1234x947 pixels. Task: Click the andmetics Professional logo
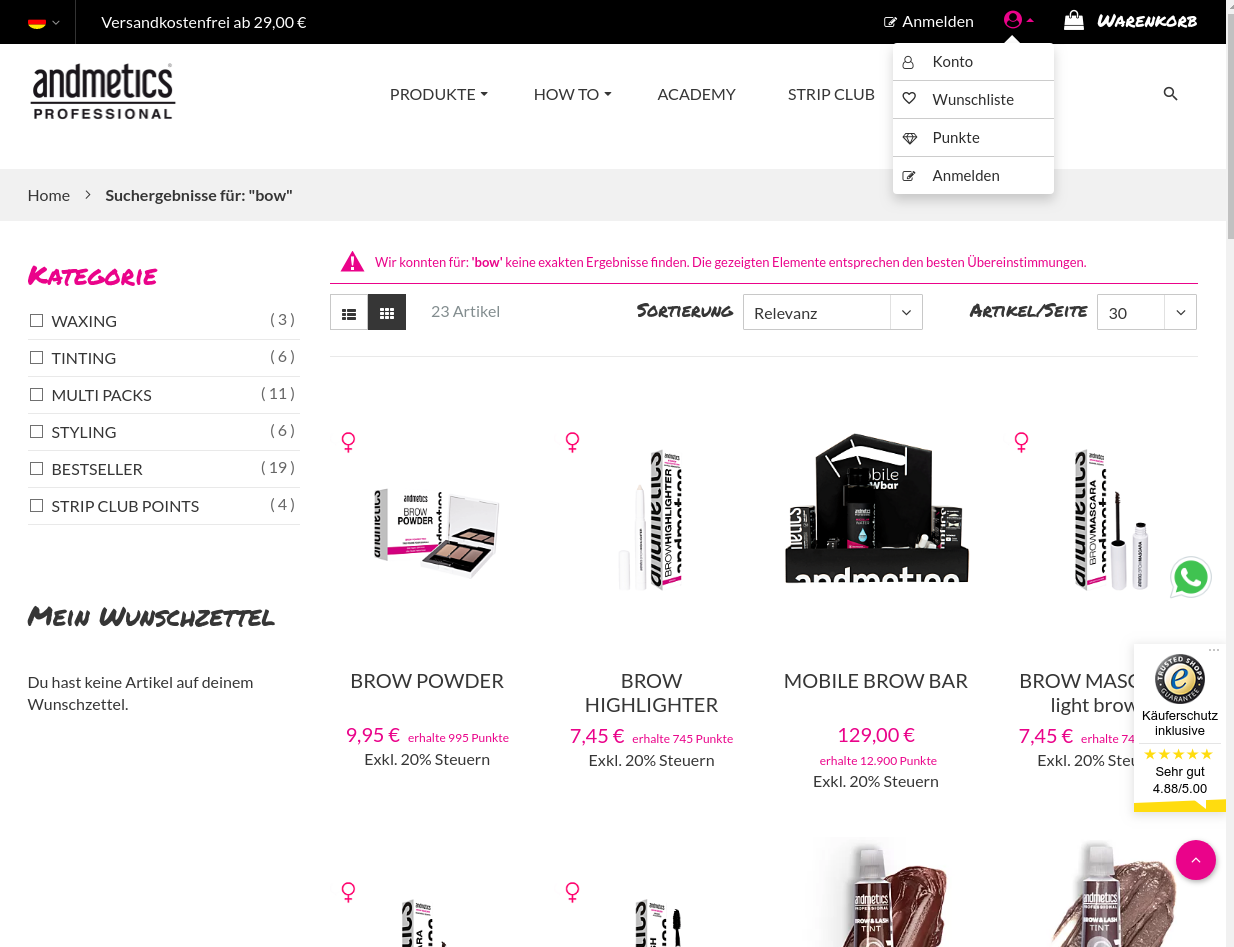click(x=103, y=92)
